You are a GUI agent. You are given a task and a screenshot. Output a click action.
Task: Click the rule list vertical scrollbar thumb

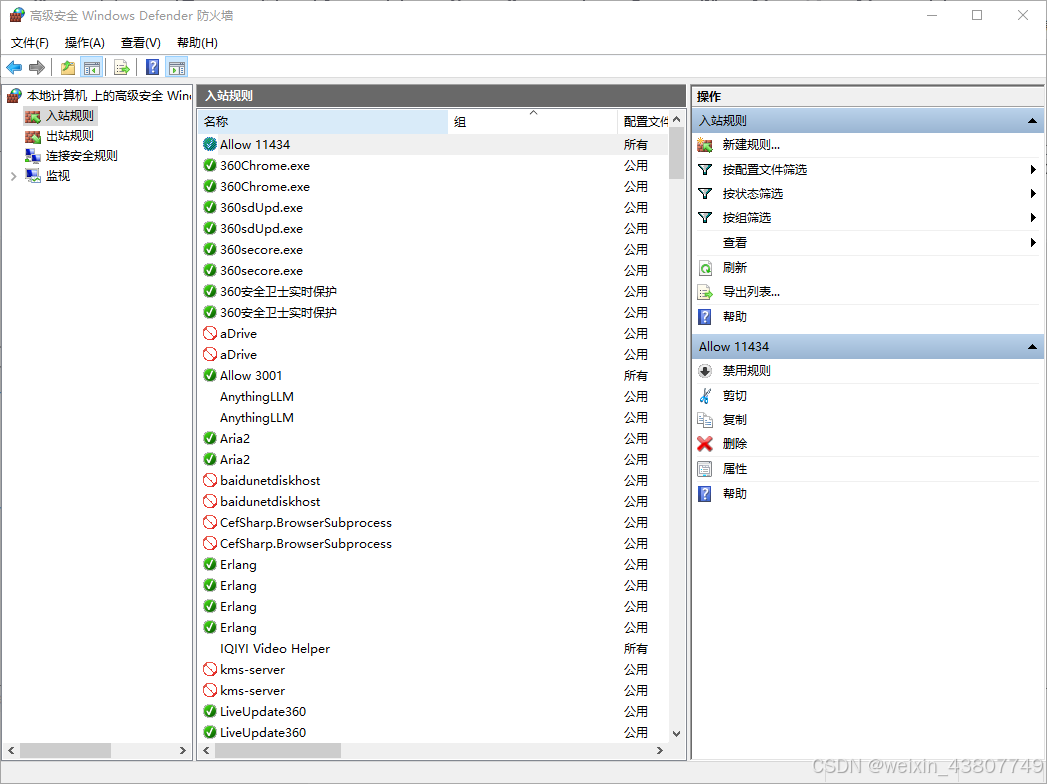pos(676,153)
